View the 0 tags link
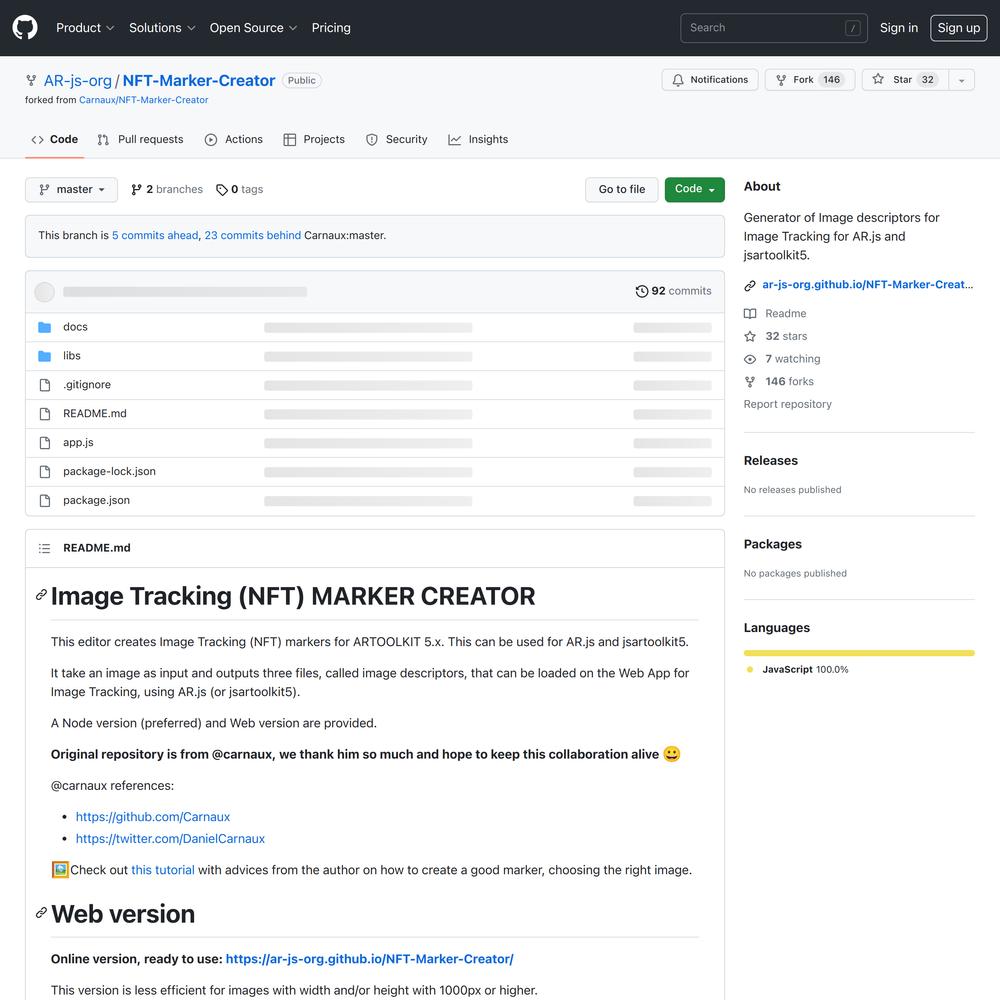The width and height of the screenshot is (1000, 1000). point(239,190)
